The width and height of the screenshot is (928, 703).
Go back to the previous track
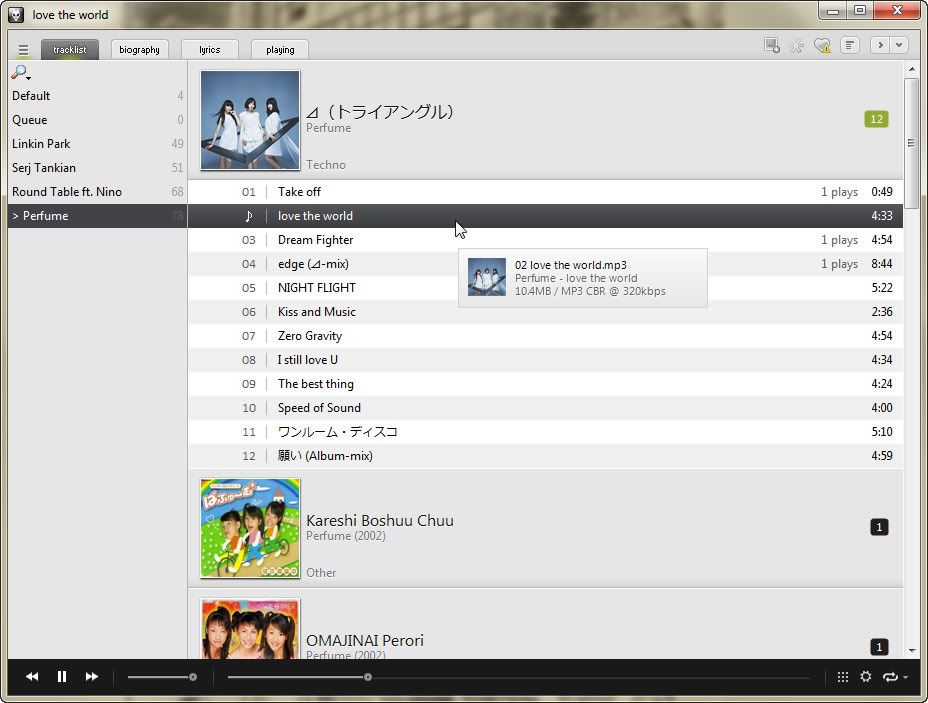pos(32,677)
